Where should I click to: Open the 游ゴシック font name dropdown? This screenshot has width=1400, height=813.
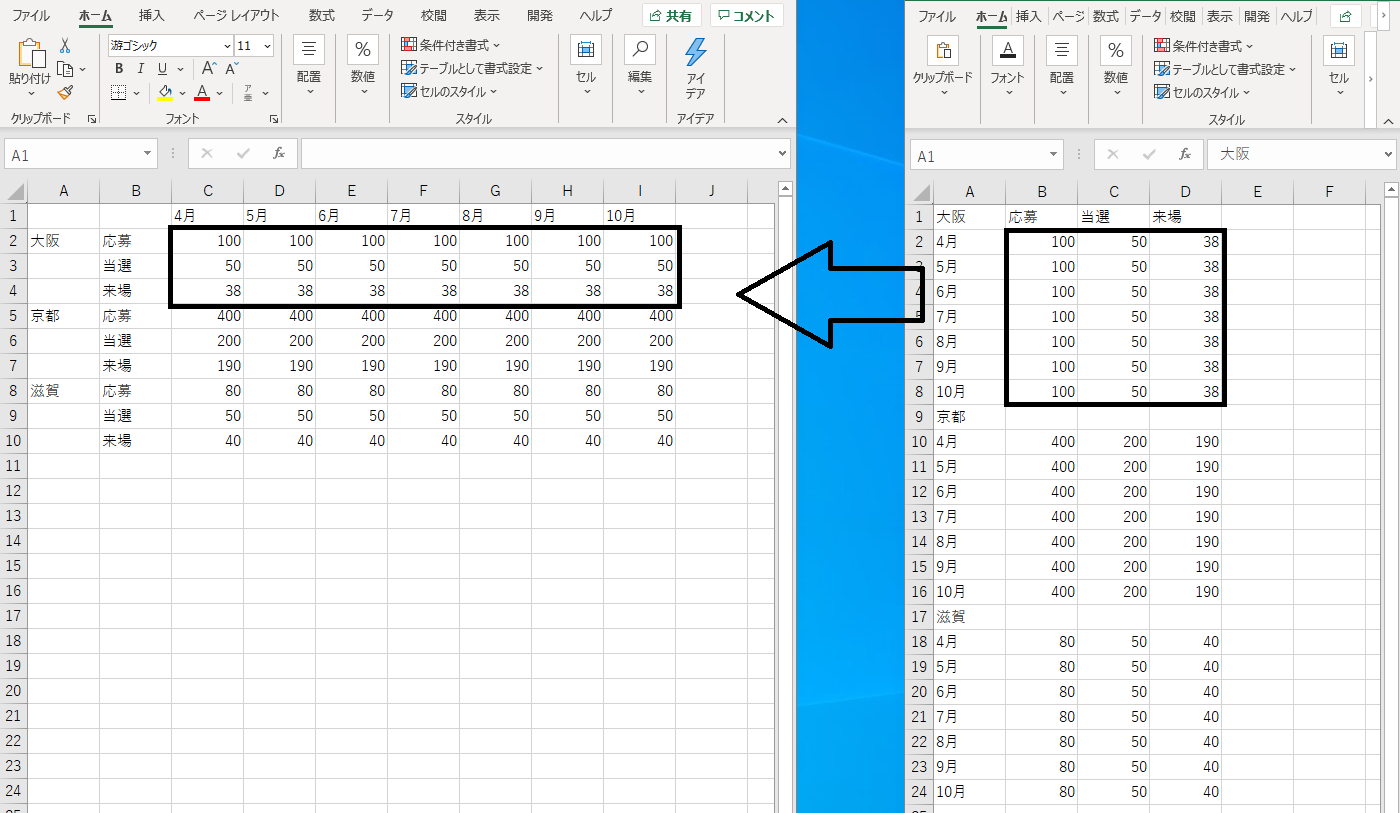pyautogui.click(x=226, y=46)
